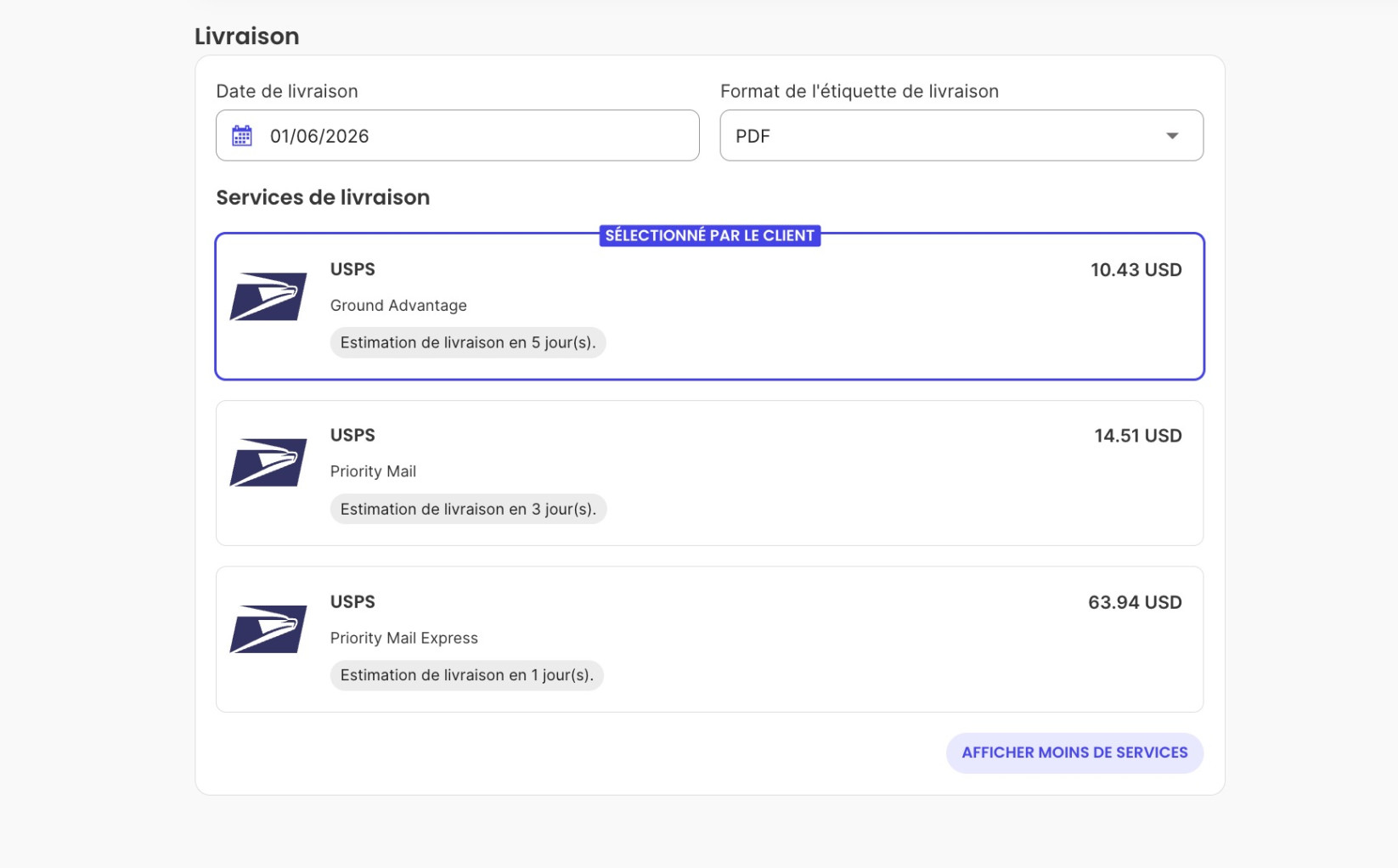This screenshot has height=868, width=1398.
Task: Click the 3 jour(s) delivery estimate chip
Action: click(x=468, y=509)
